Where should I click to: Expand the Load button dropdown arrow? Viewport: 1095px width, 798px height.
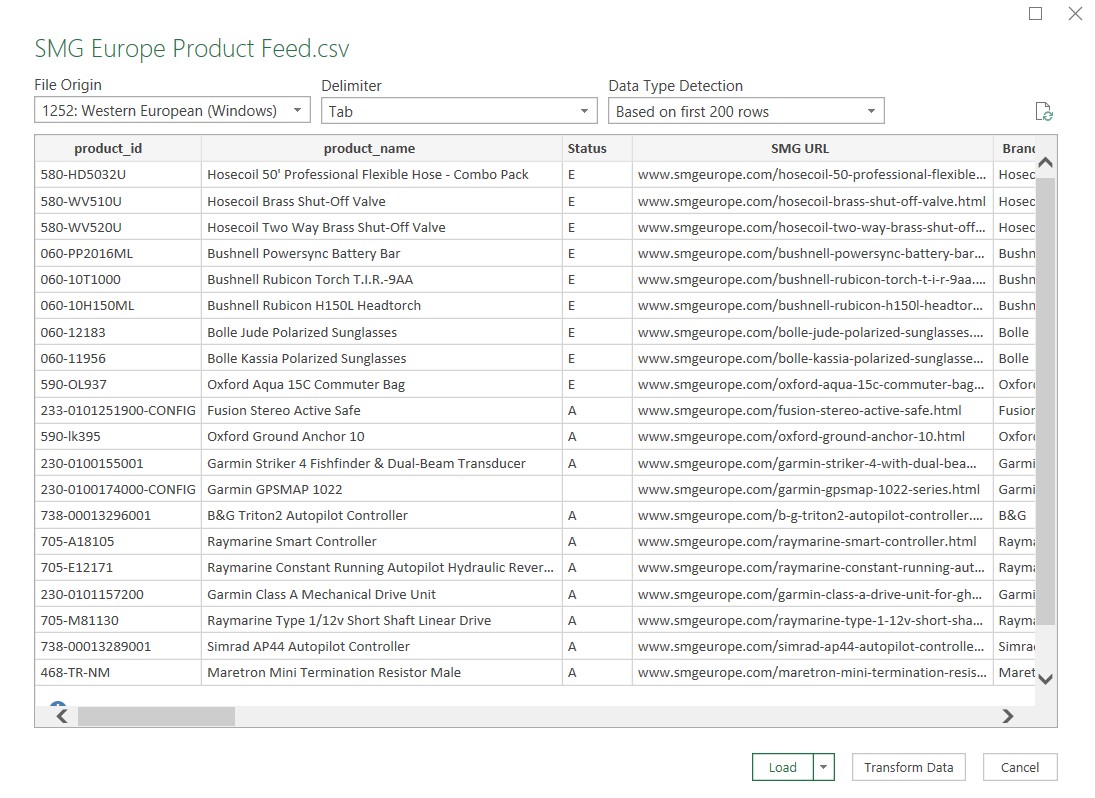[823, 767]
